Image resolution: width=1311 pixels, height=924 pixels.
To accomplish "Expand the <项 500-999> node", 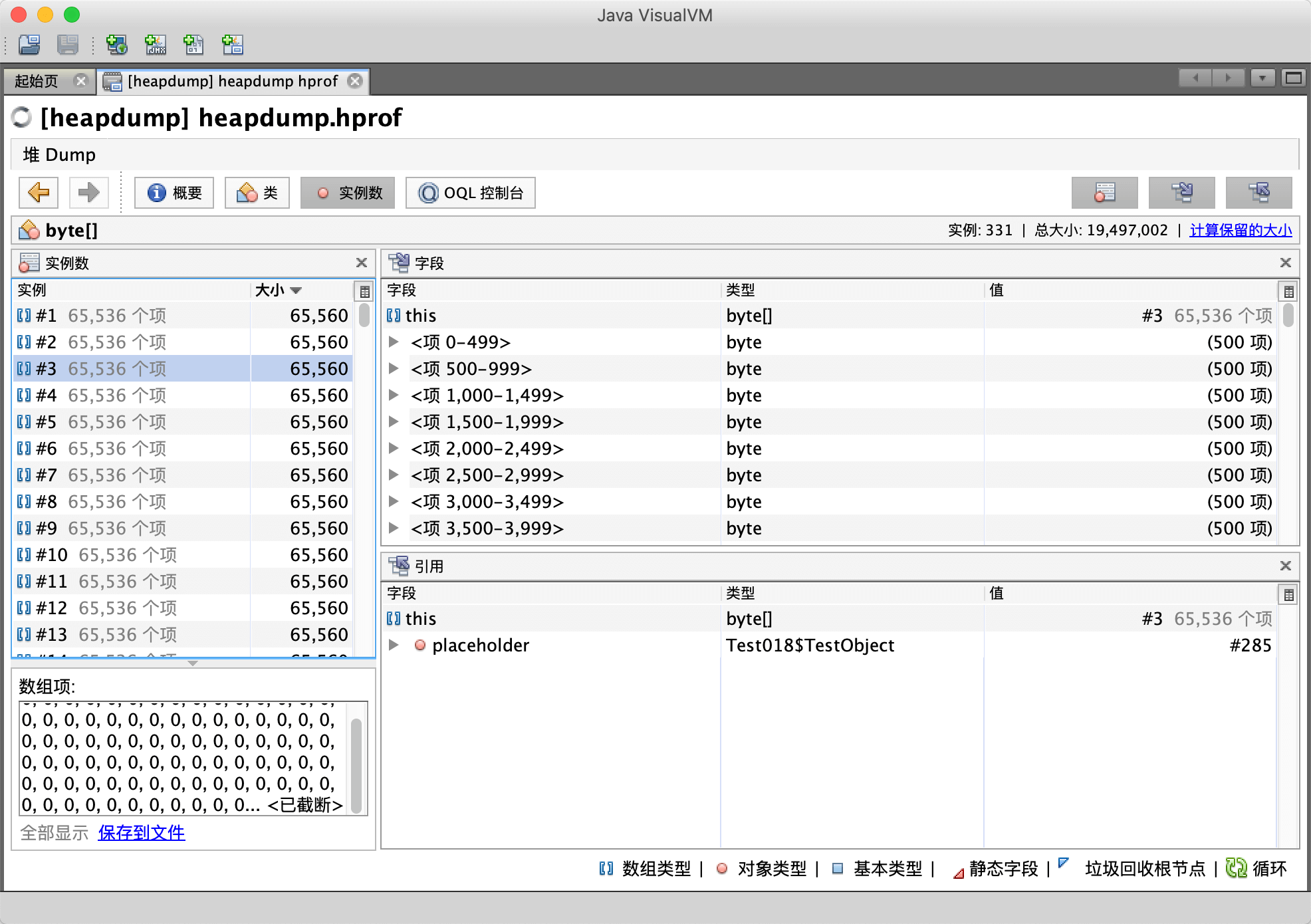I will click(394, 368).
